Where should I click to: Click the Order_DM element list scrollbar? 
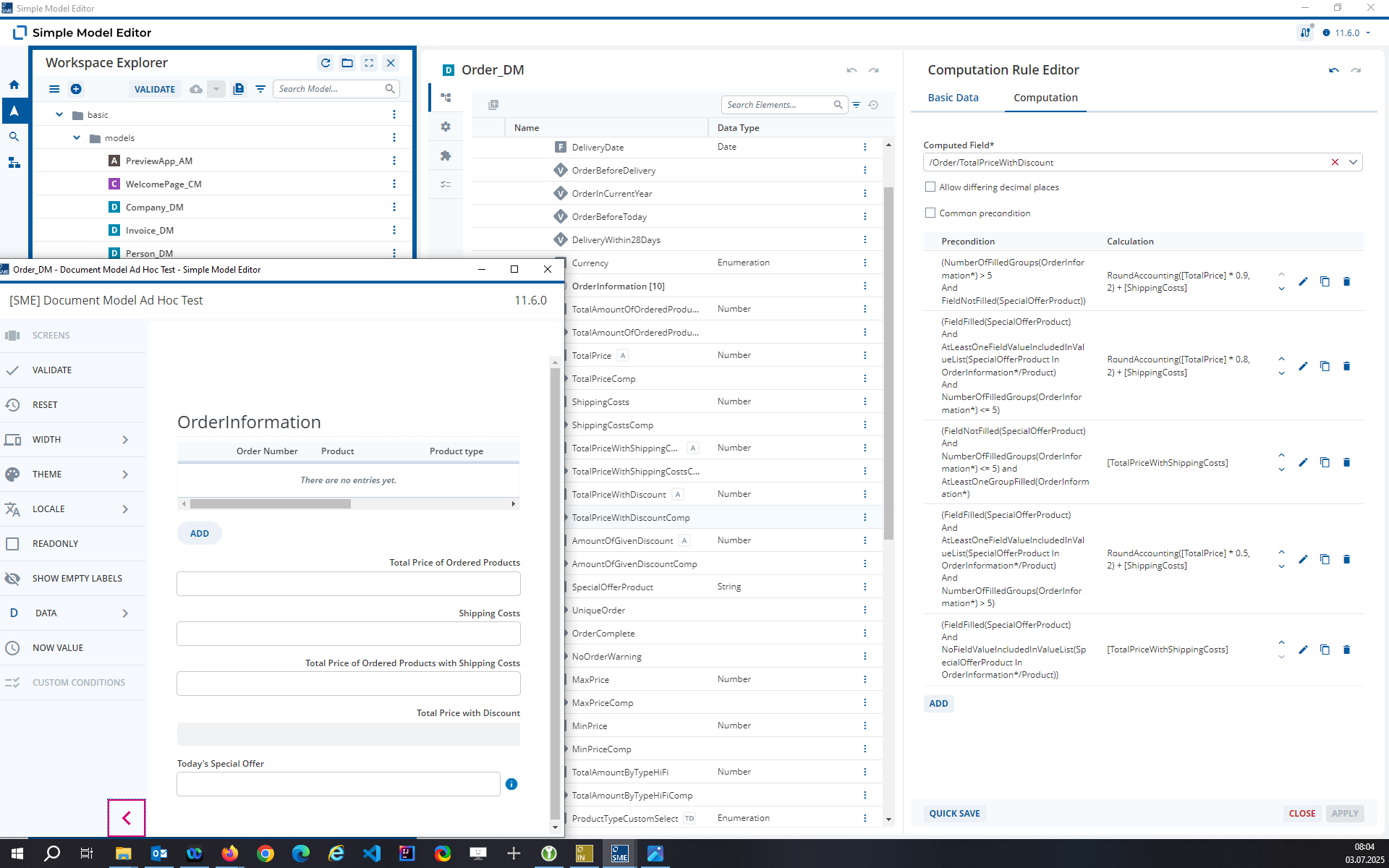(x=888, y=362)
